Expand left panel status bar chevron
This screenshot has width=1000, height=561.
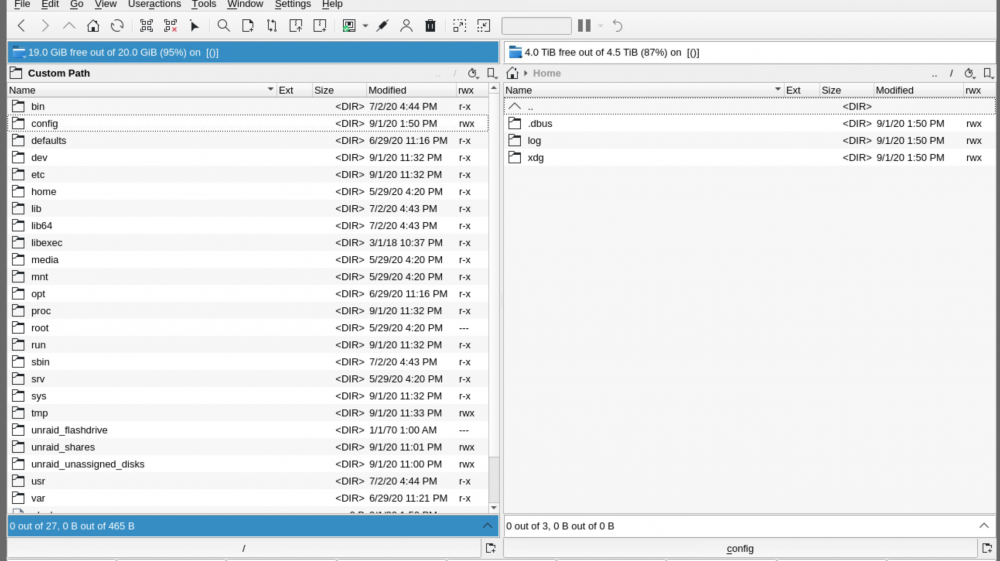487,526
